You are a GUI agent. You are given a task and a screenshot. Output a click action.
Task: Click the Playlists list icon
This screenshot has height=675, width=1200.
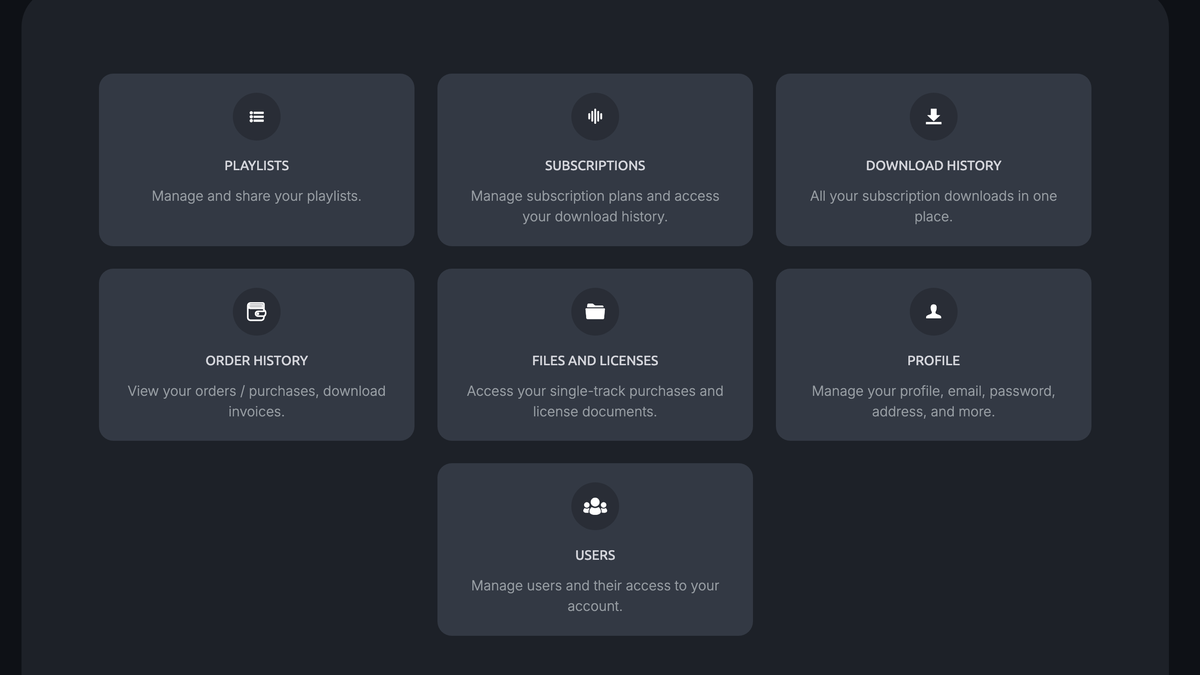click(257, 117)
